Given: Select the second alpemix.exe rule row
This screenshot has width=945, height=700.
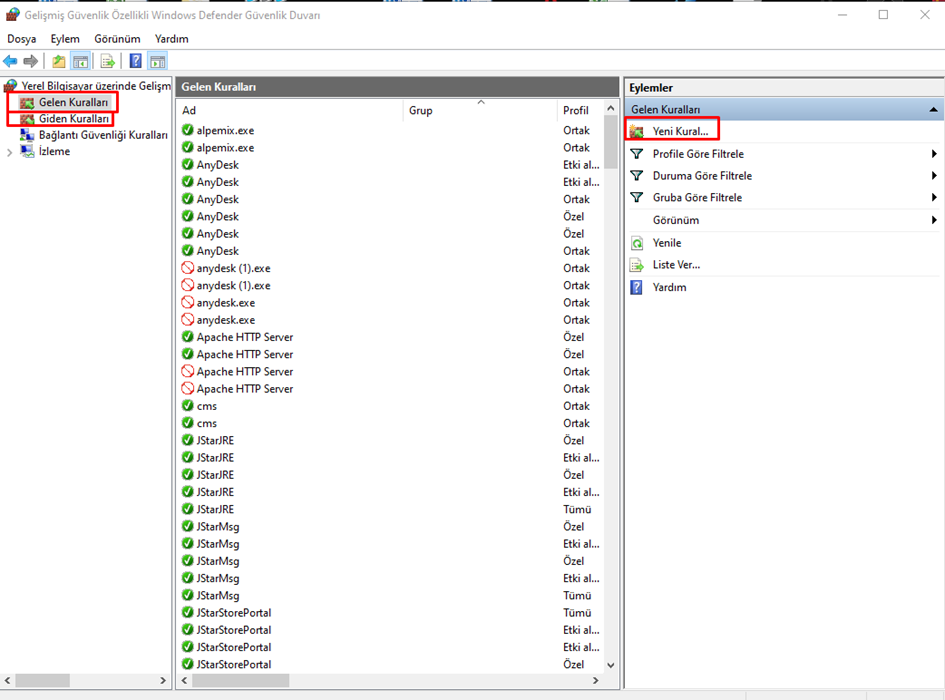Looking at the screenshot, I should pyautogui.click(x=392, y=147).
